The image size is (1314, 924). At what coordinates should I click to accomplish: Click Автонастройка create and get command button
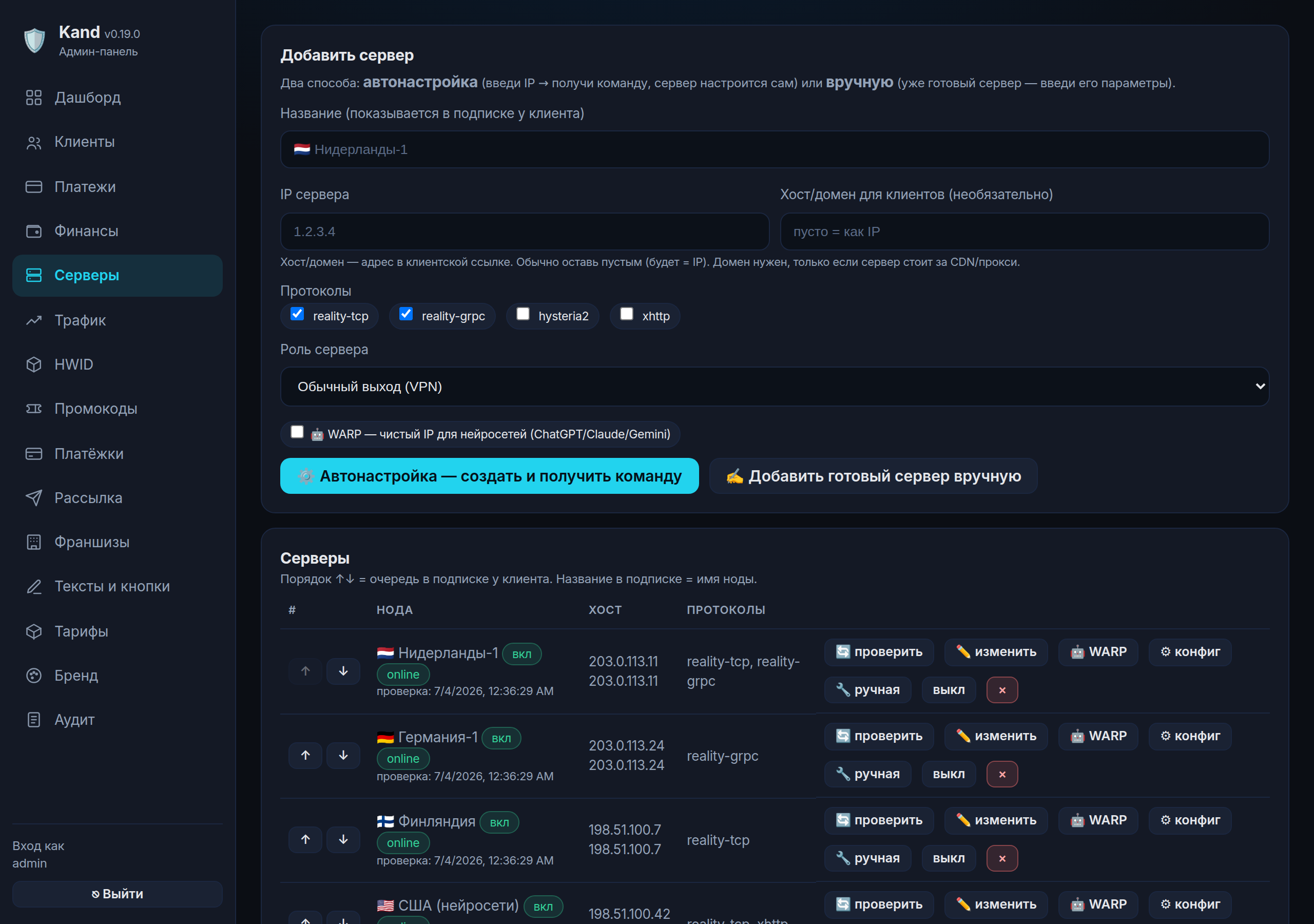coord(489,476)
